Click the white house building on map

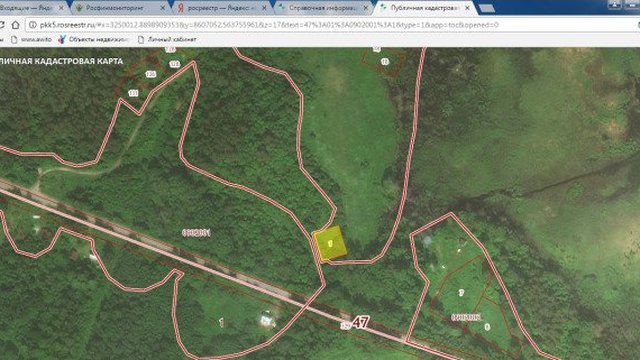click(267, 319)
